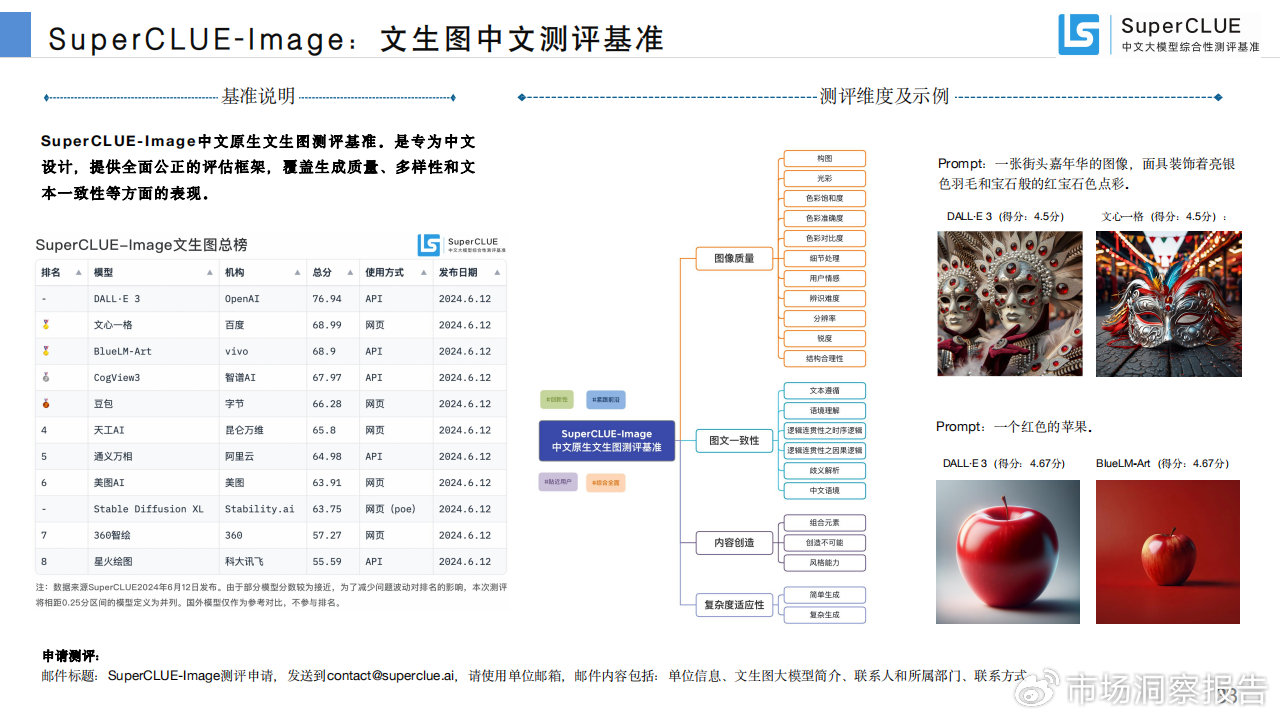
Task: Open the DALL·E 3 masquerade masks image
Action: coord(1010,304)
